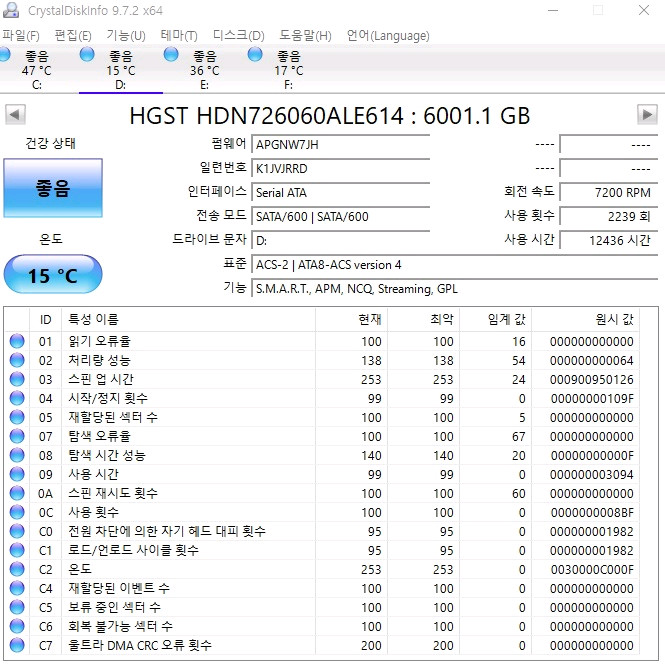The width and height of the screenshot is (665, 668).
Task: Open the 기능(U) menu
Action: pyautogui.click(x=126, y=35)
